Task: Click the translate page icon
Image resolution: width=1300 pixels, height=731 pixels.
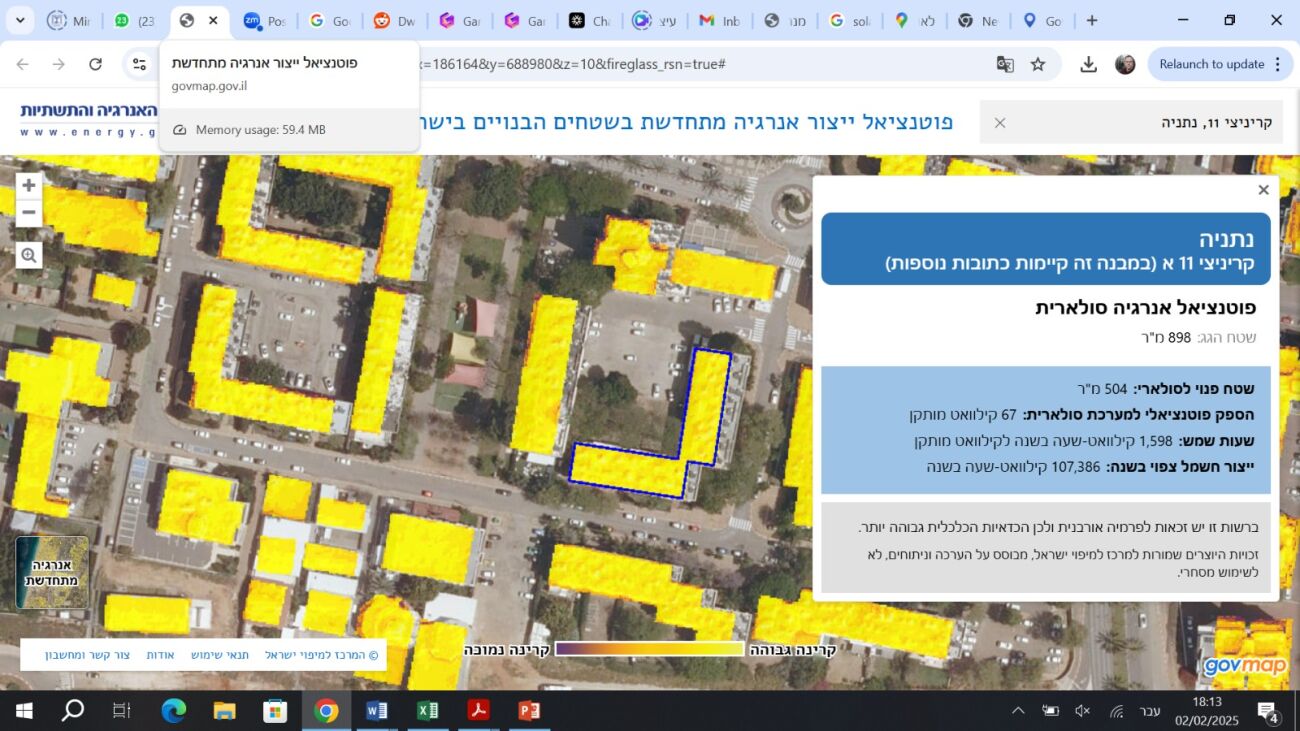Action: pyautogui.click(x=1005, y=64)
